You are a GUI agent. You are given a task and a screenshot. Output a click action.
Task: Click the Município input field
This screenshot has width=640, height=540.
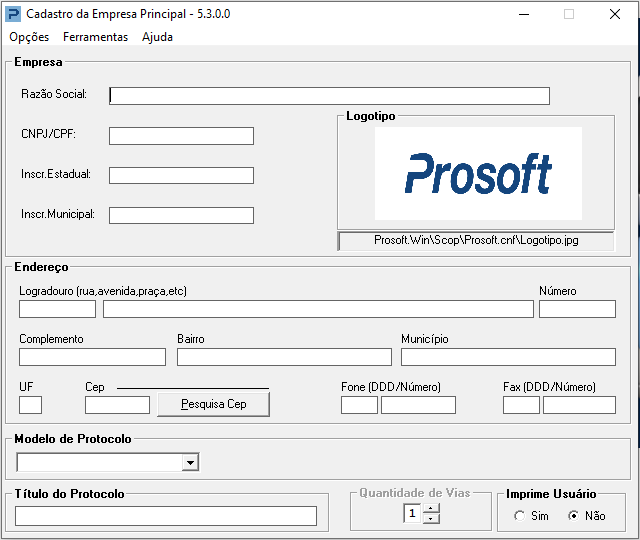pos(508,357)
